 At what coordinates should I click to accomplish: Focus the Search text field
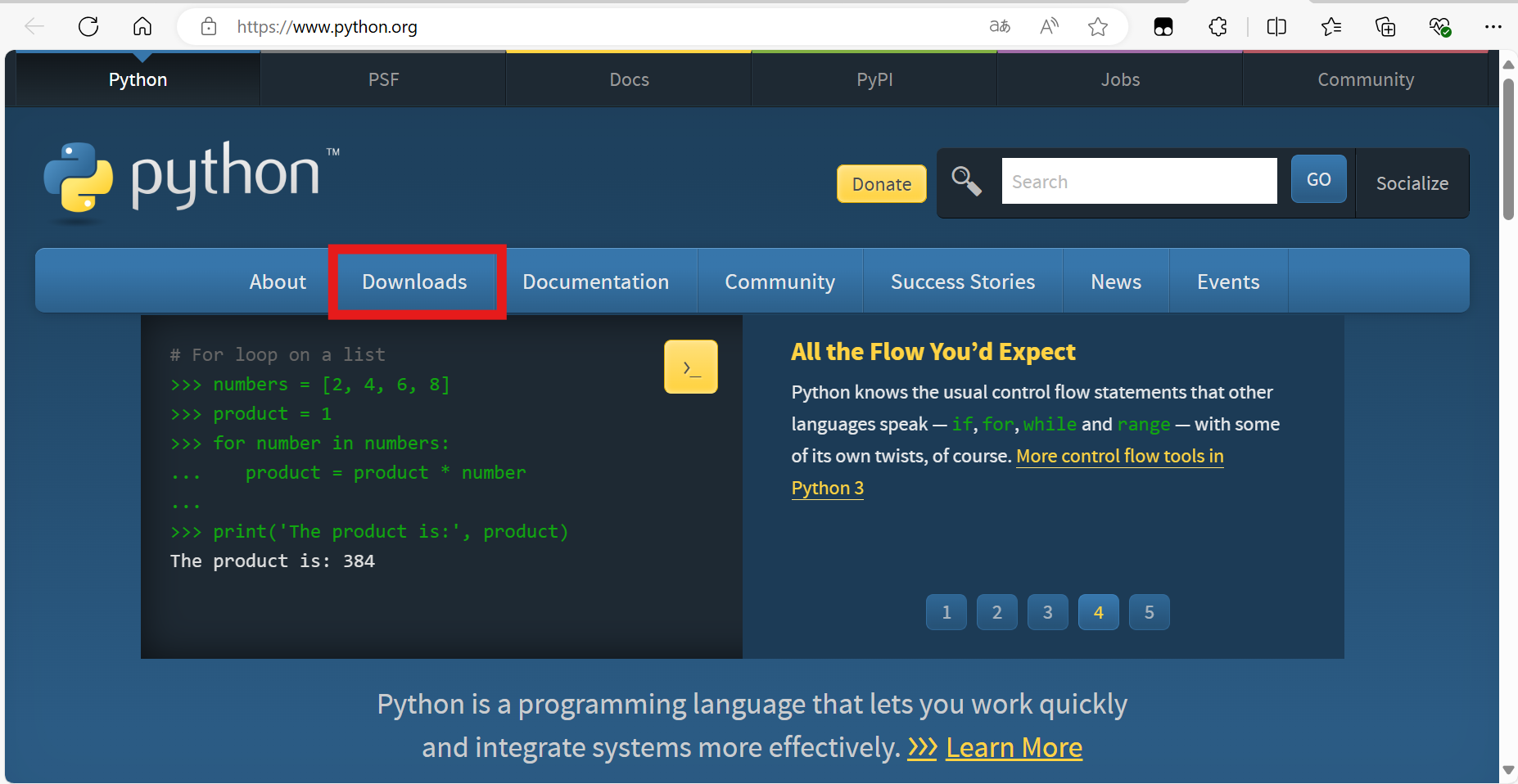[1139, 181]
